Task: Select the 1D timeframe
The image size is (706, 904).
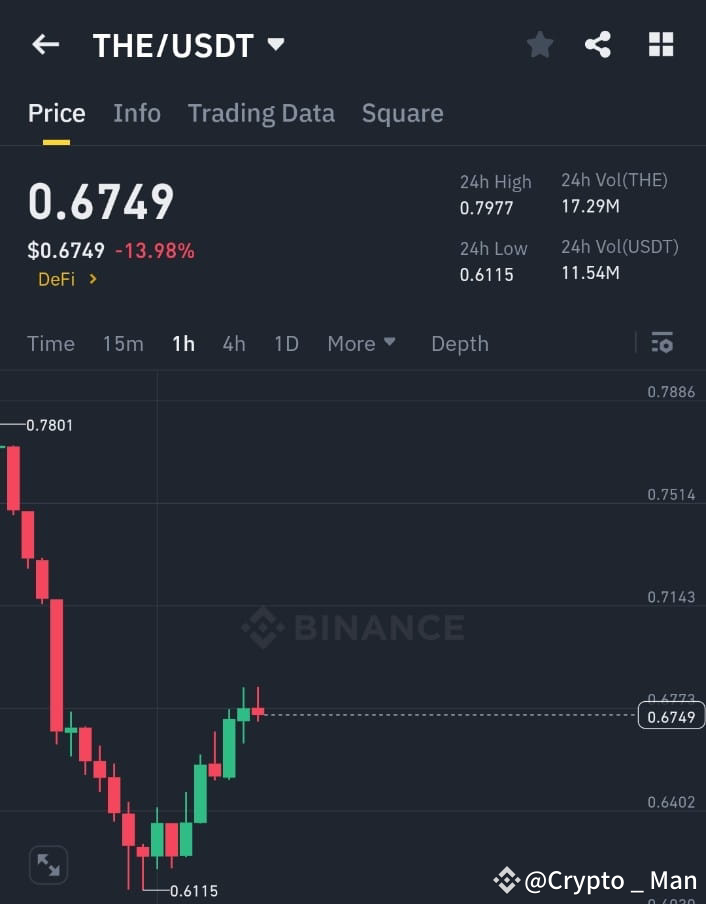Action: 286,343
